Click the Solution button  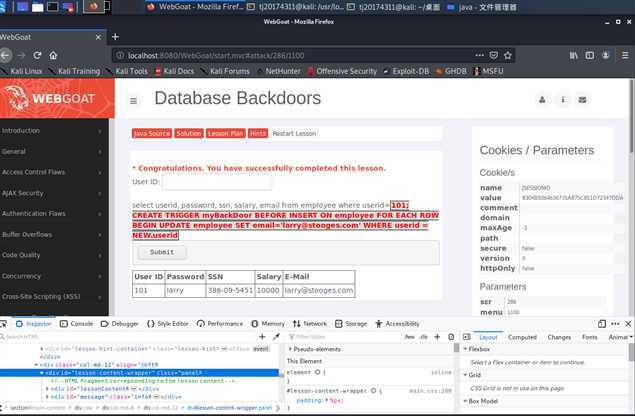click(189, 133)
